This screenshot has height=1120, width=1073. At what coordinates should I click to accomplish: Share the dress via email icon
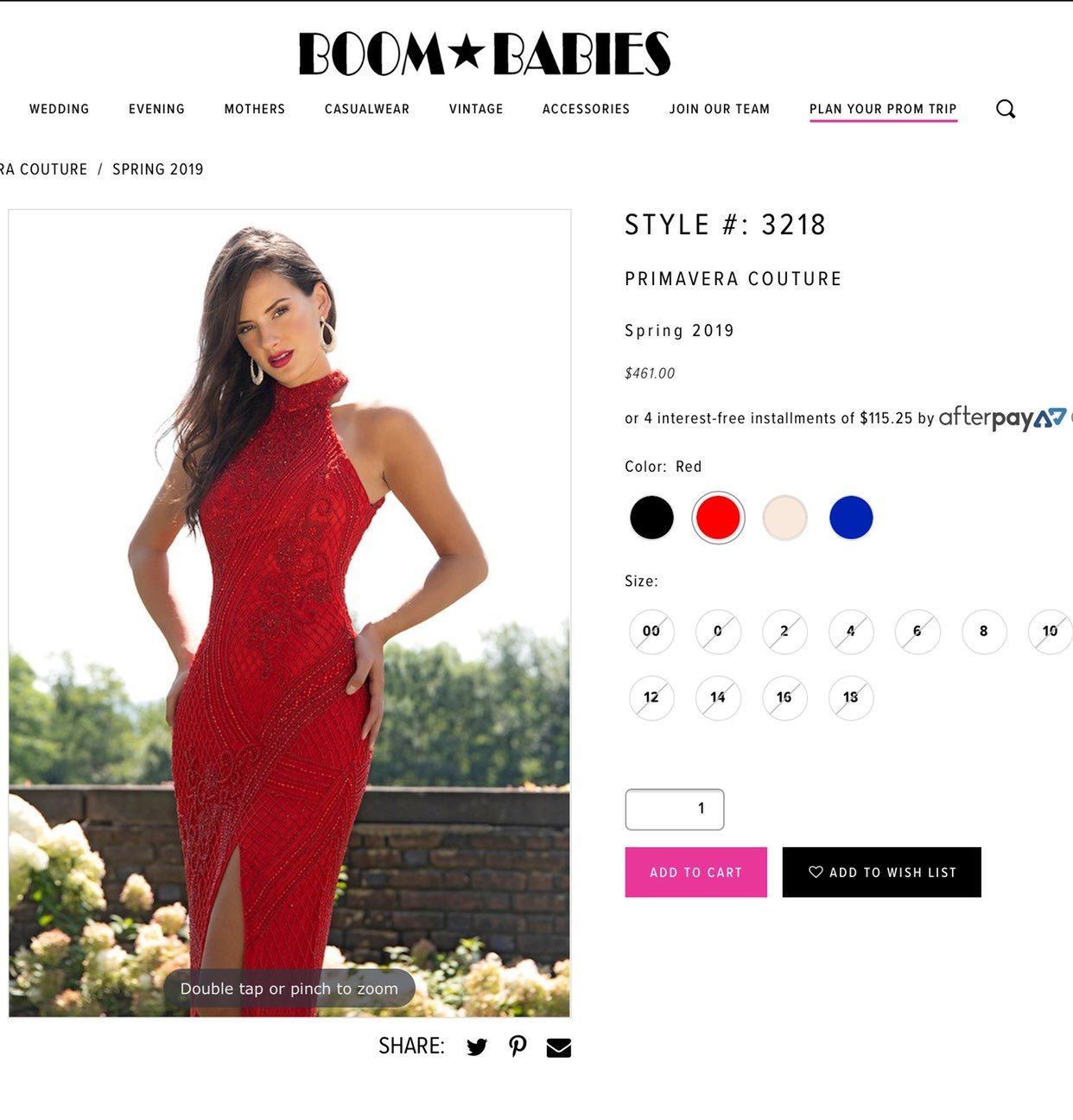[559, 1047]
